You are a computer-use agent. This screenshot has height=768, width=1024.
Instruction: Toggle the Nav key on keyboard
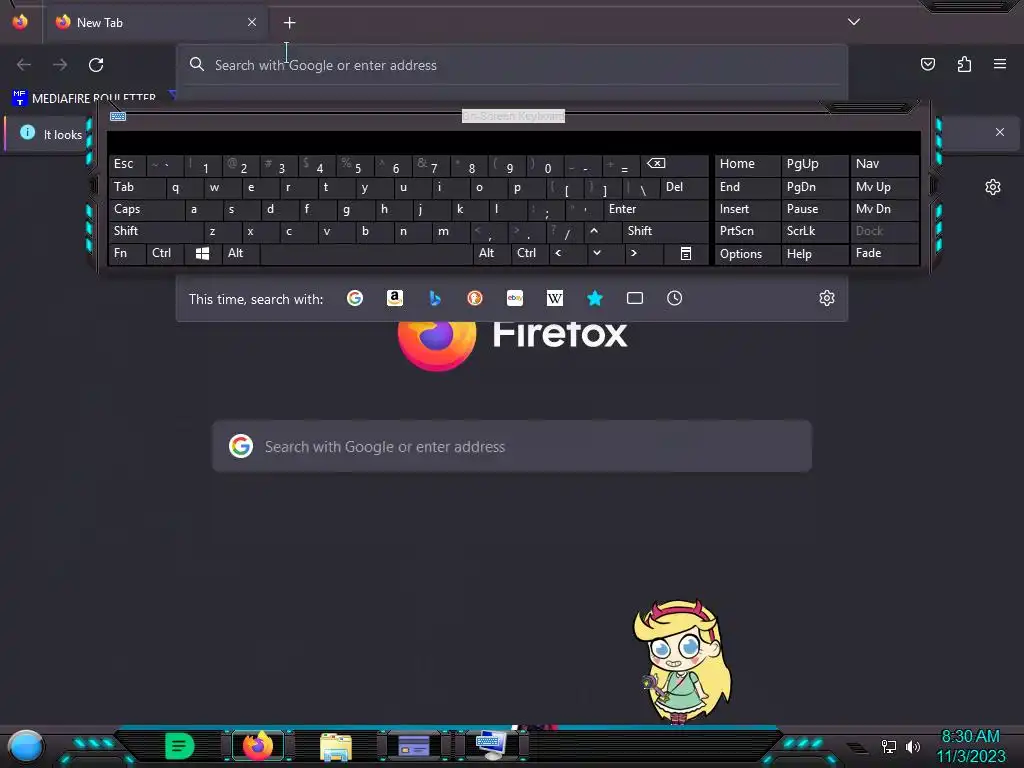click(x=884, y=165)
